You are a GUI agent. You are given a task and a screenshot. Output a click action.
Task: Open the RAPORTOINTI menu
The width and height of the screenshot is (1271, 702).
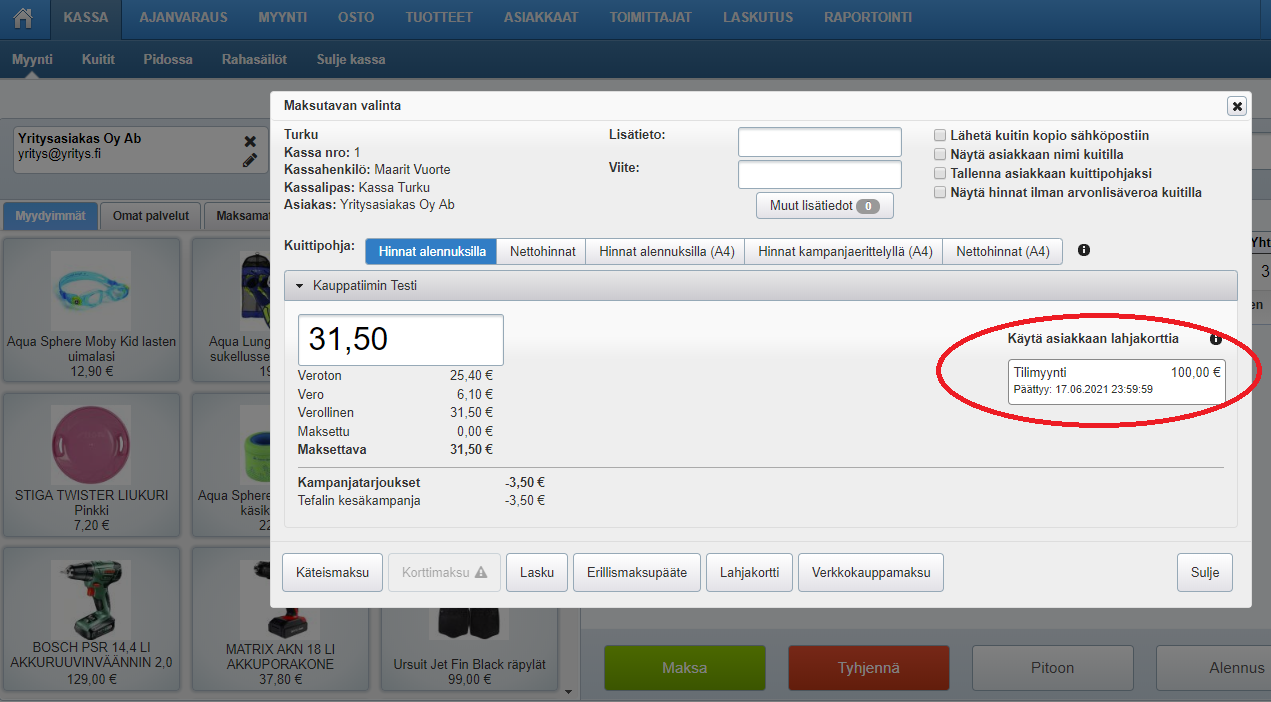coord(867,18)
